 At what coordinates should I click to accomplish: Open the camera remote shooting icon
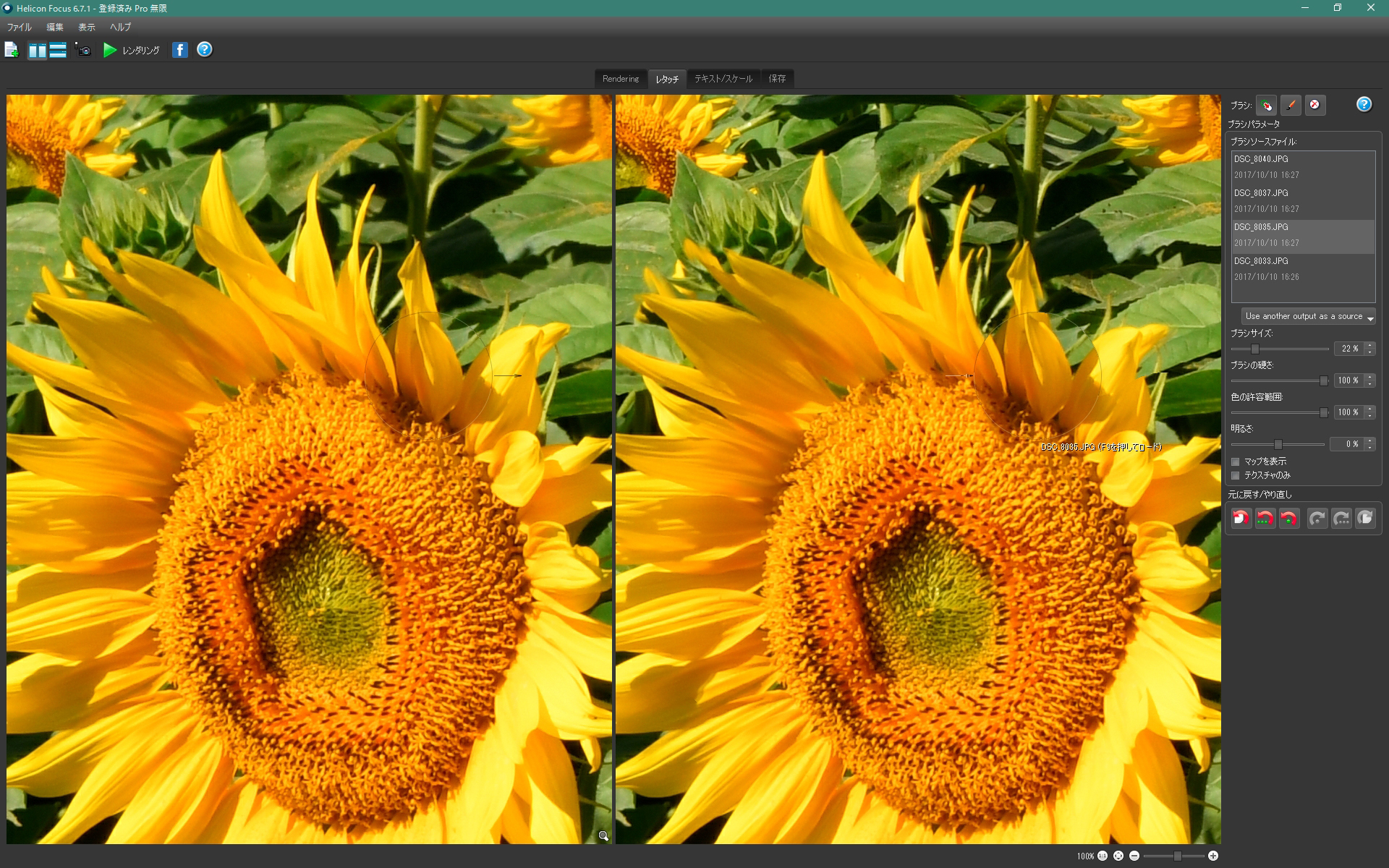tap(83, 50)
